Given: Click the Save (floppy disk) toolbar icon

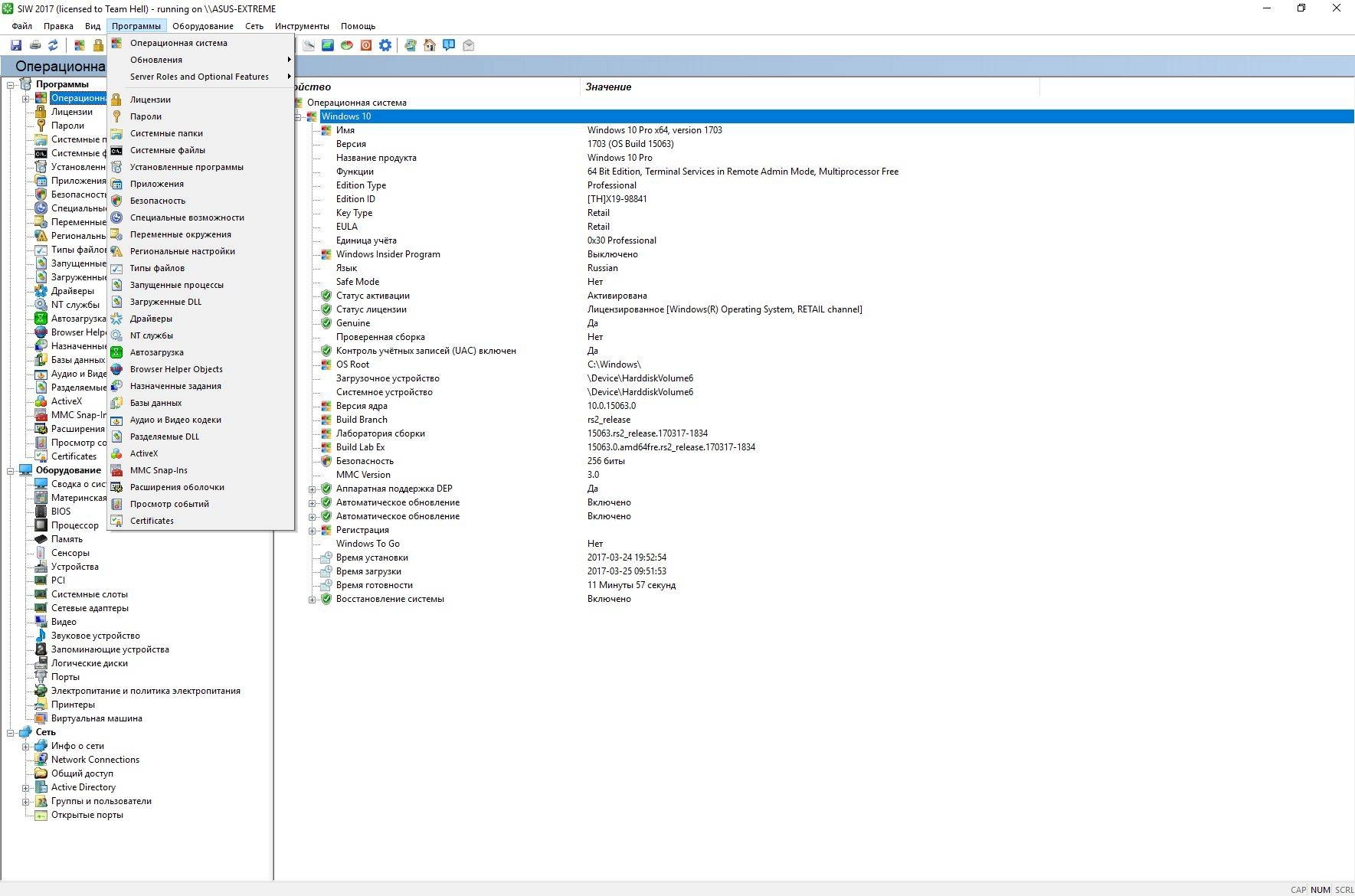Looking at the screenshot, I should [x=16, y=45].
